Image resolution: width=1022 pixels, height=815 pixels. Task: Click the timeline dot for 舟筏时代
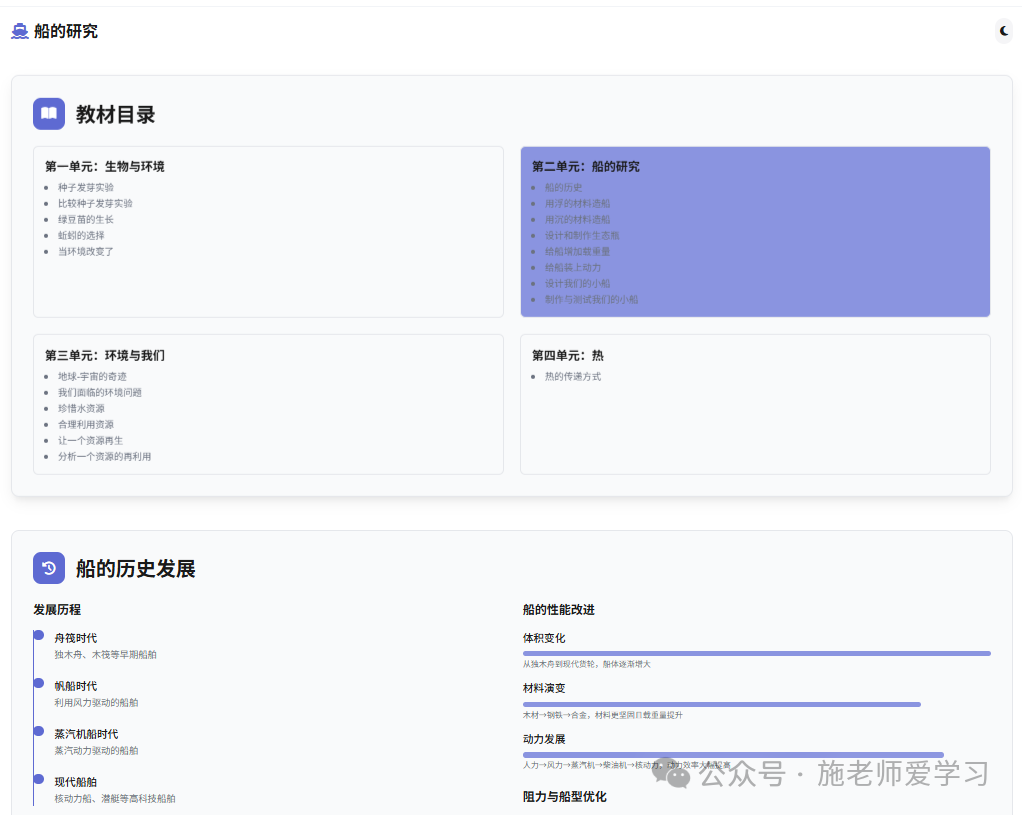tap(38, 635)
